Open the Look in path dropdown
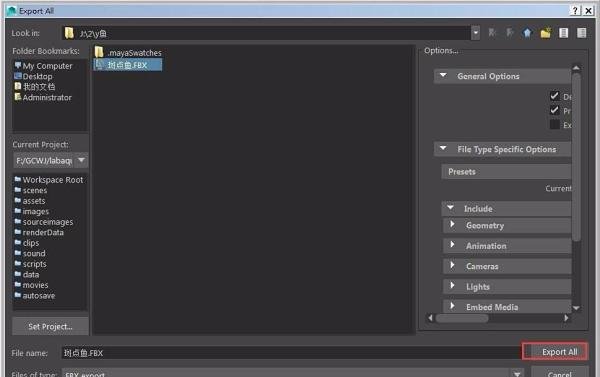The image size is (600, 377). 475,33
